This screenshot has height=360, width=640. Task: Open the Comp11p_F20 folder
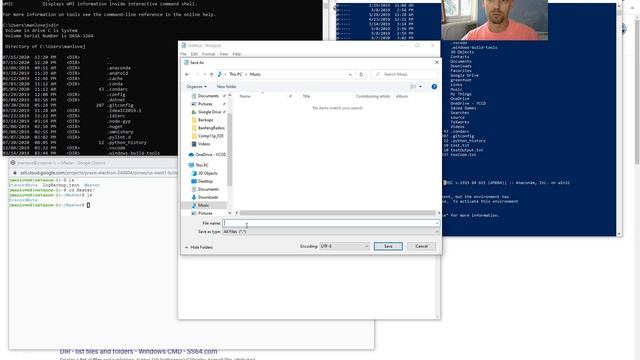[211, 136]
